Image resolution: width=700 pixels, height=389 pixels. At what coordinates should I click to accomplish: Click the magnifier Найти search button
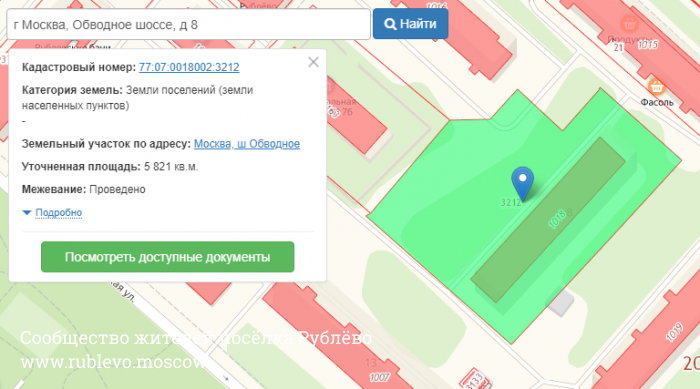point(410,24)
